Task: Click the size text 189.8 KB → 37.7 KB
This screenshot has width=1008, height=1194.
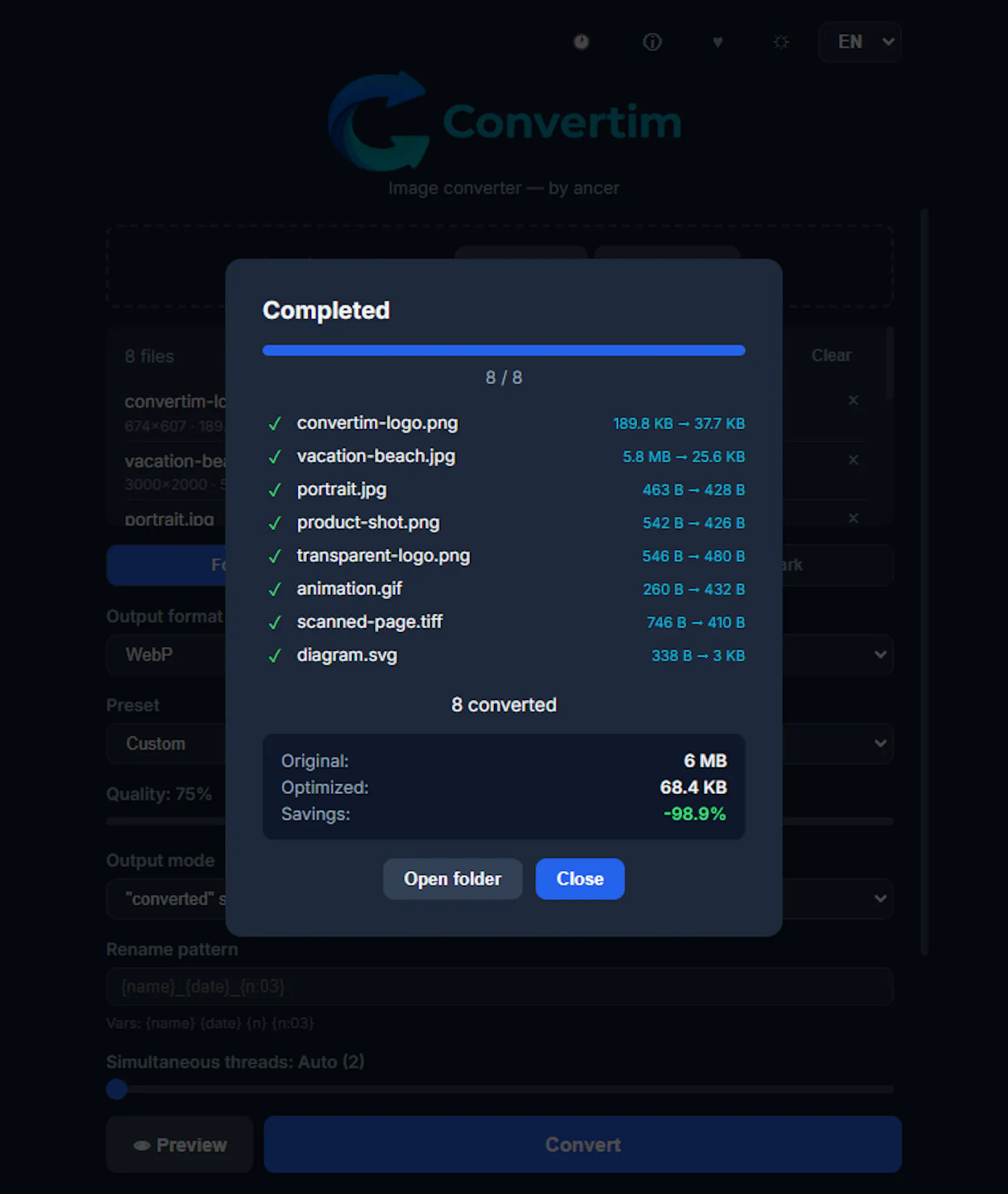Action: tap(679, 423)
